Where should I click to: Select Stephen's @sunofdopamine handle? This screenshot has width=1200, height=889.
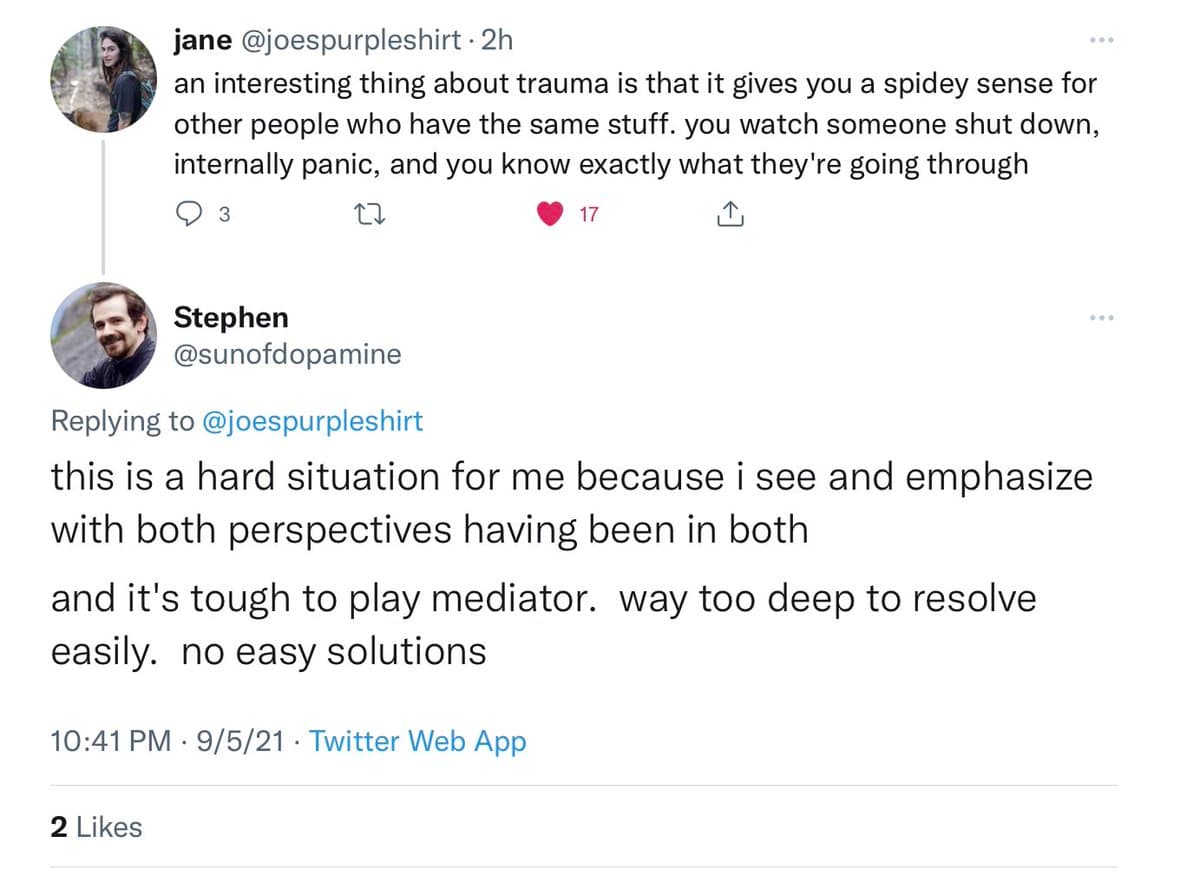287,353
